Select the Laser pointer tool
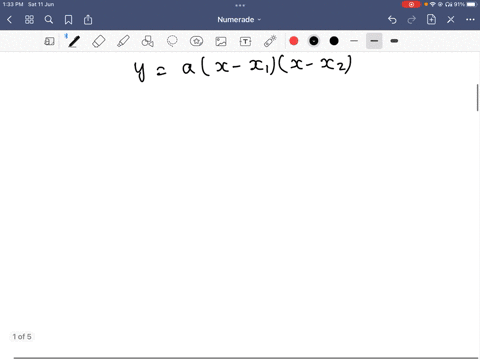The width and height of the screenshot is (480, 360). click(x=270, y=41)
